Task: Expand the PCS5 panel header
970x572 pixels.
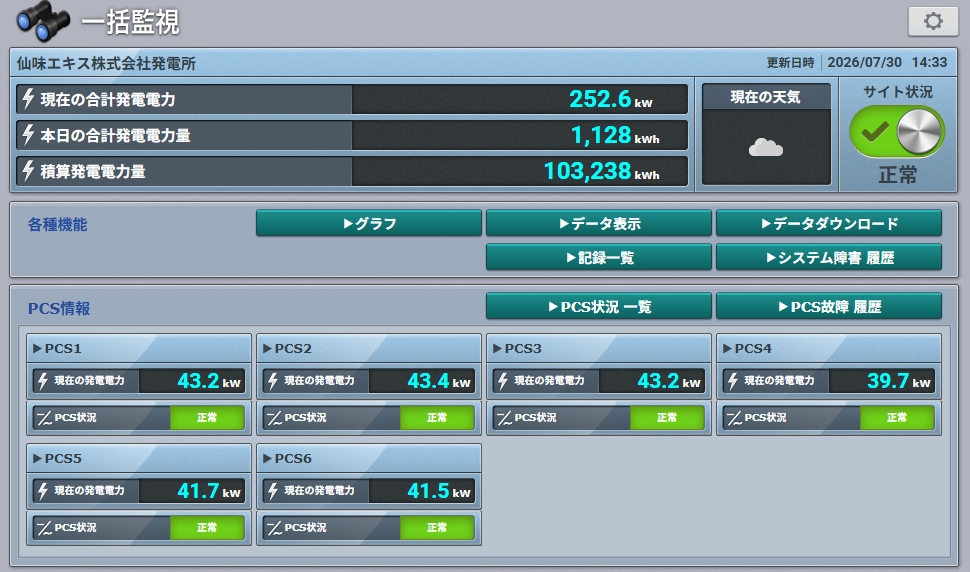Action: pos(139,458)
